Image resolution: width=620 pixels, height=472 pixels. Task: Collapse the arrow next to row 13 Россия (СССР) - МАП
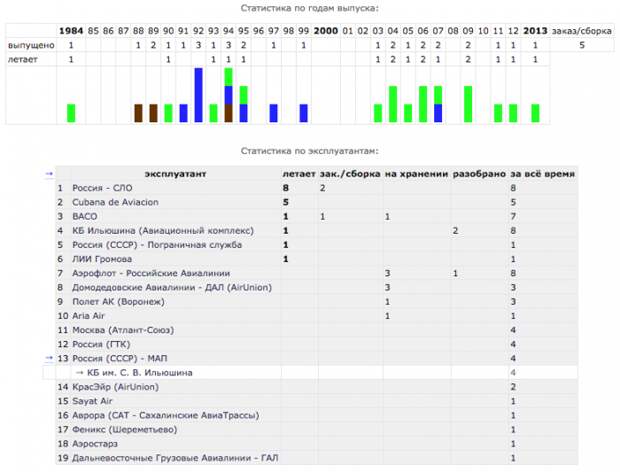pos(49,358)
